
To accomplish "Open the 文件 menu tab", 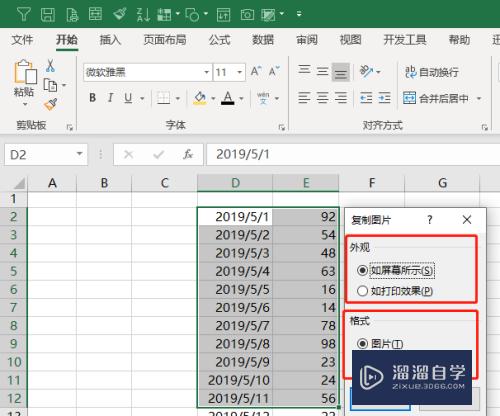I will tap(22, 40).
